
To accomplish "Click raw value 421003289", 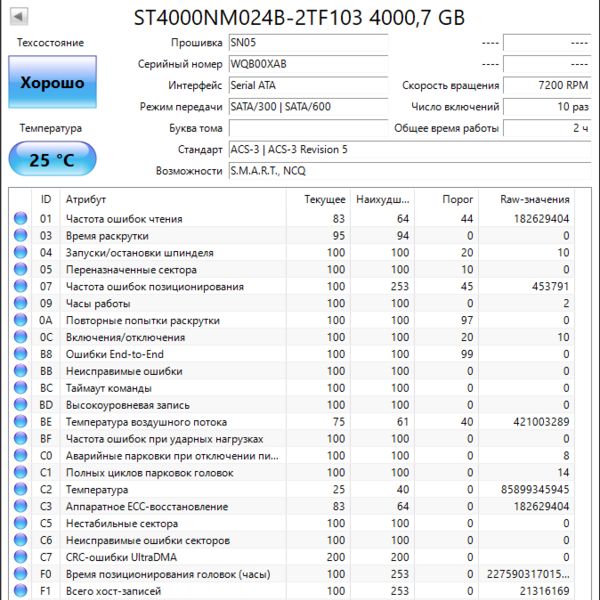I will [x=541, y=422].
